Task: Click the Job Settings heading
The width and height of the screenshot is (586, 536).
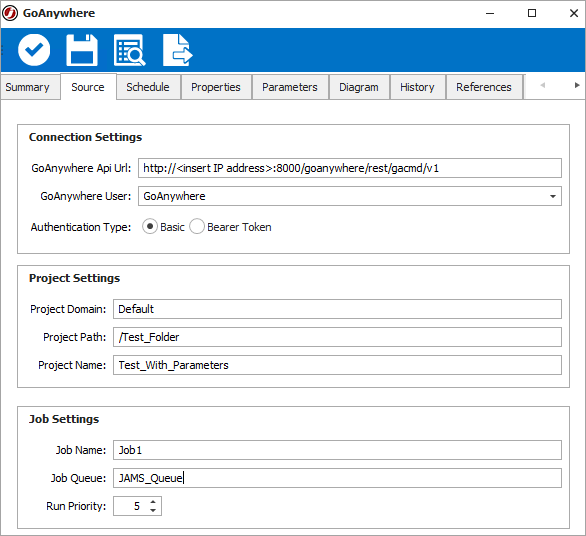Action: [x=64, y=419]
